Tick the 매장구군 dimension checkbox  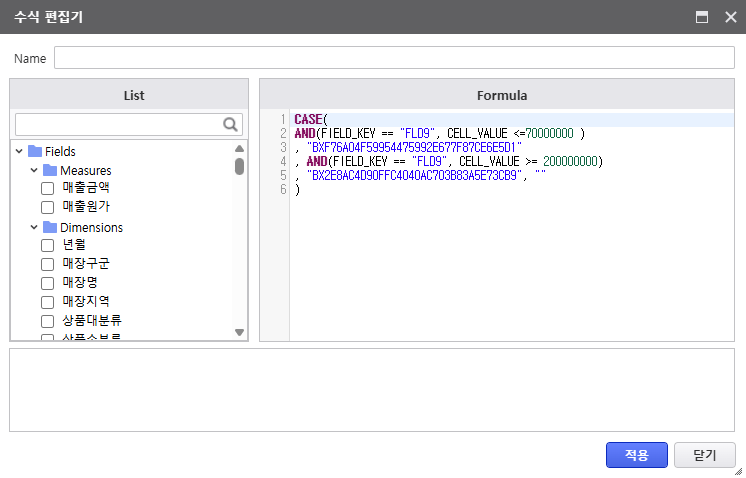pos(47,264)
